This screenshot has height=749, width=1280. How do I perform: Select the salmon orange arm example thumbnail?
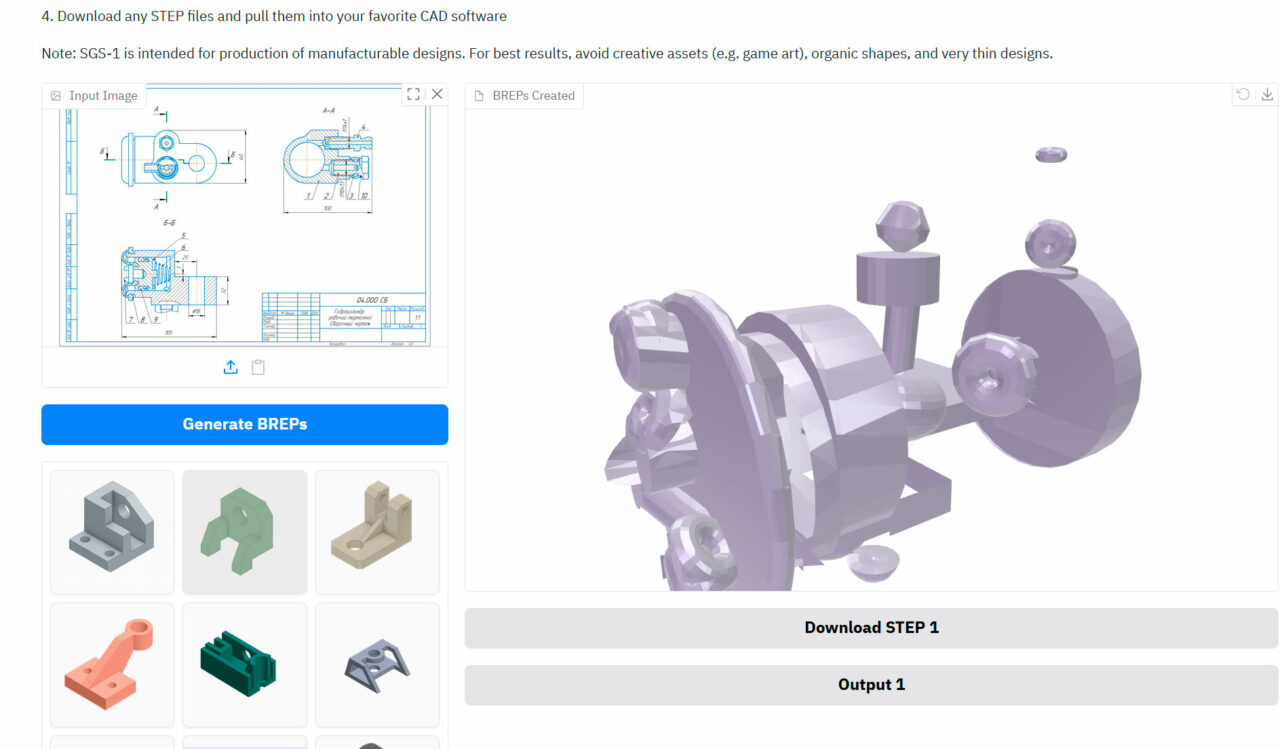pos(112,664)
